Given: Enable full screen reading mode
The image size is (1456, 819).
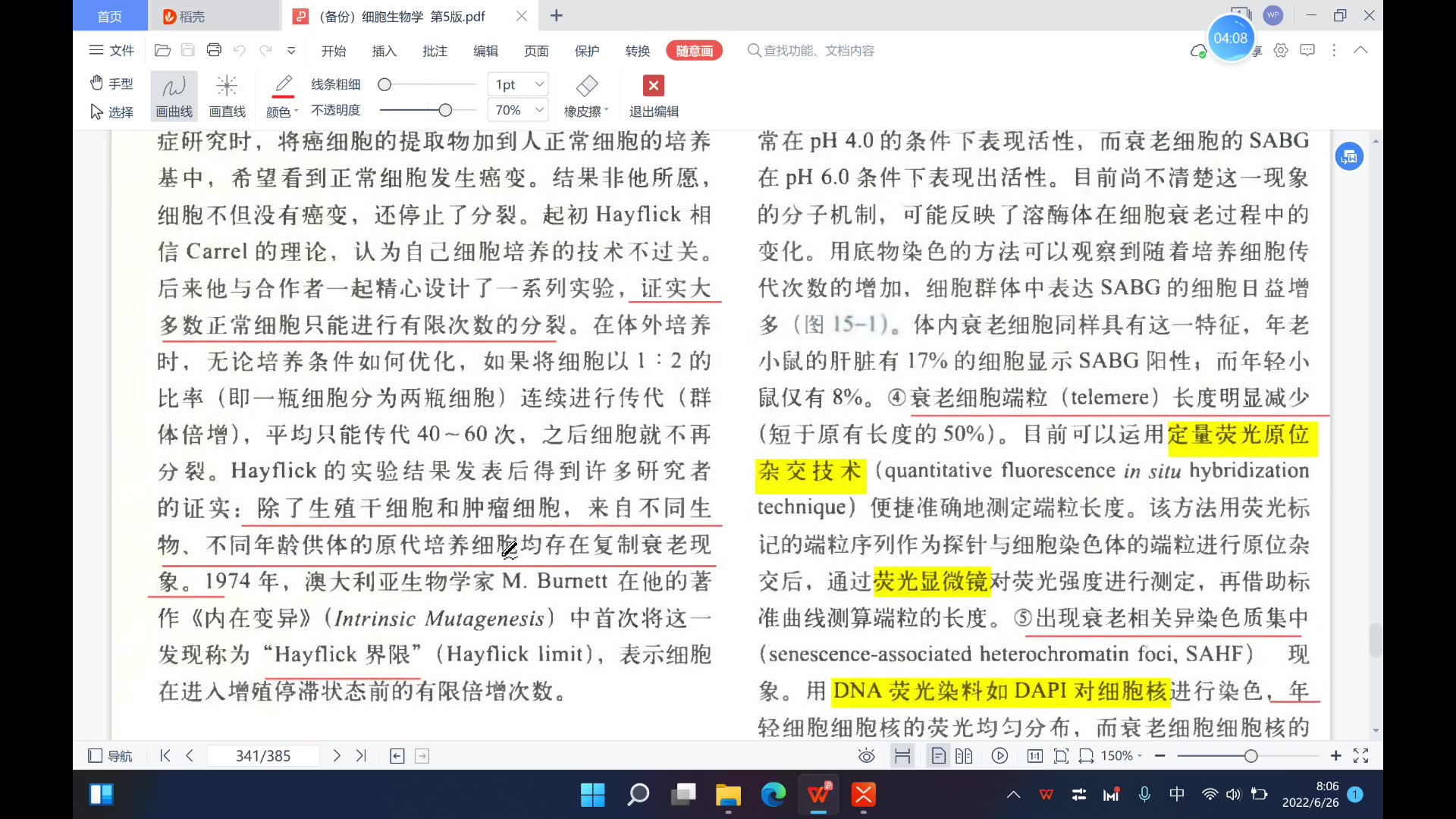Looking at the screenshot, I should click(1361, 755).
